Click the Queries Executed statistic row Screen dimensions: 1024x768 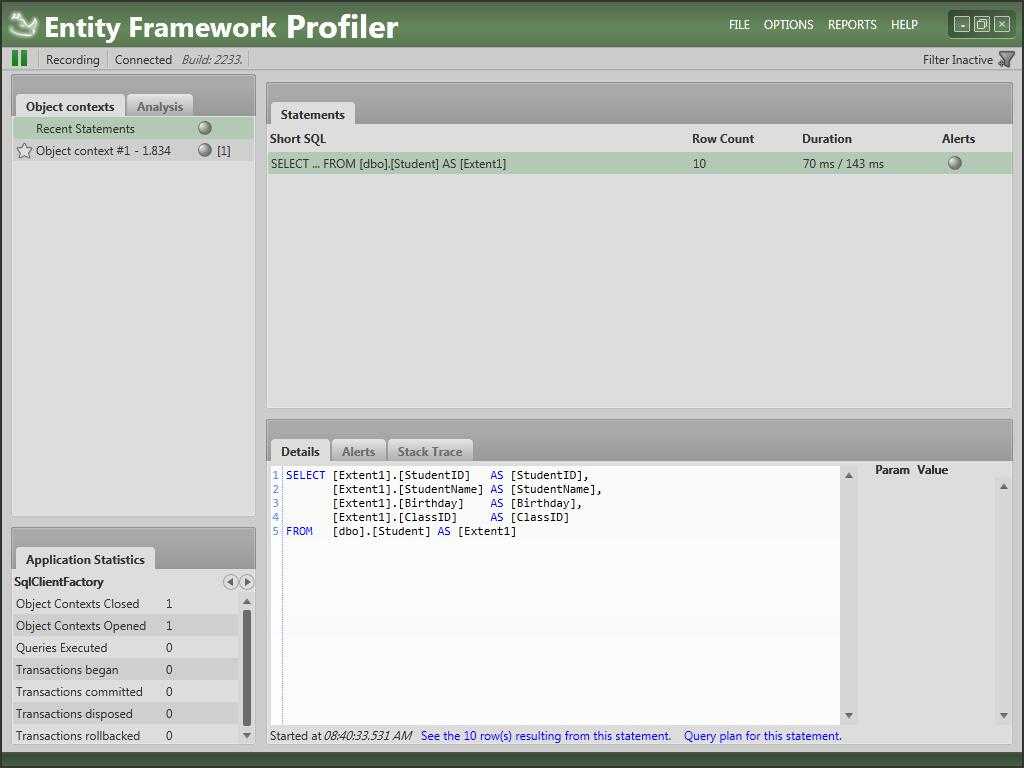126,648
